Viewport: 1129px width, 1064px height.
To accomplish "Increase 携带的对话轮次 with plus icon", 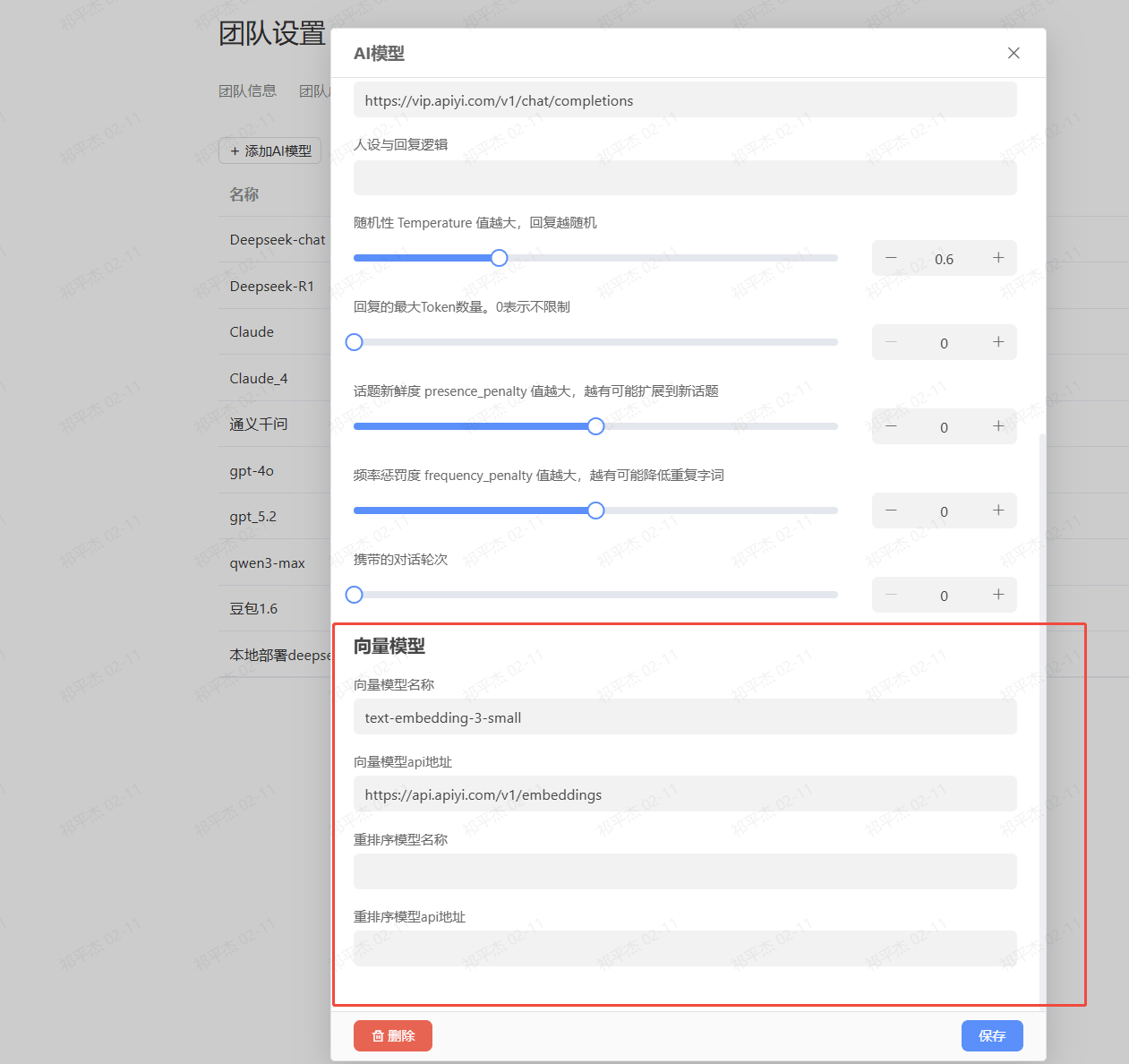I will pyautogui.click(x=998, y=595).
